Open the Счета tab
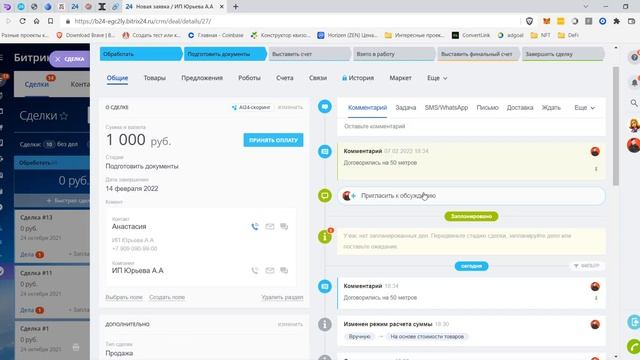The image size is (640, 360). click(x=284, y=78)
